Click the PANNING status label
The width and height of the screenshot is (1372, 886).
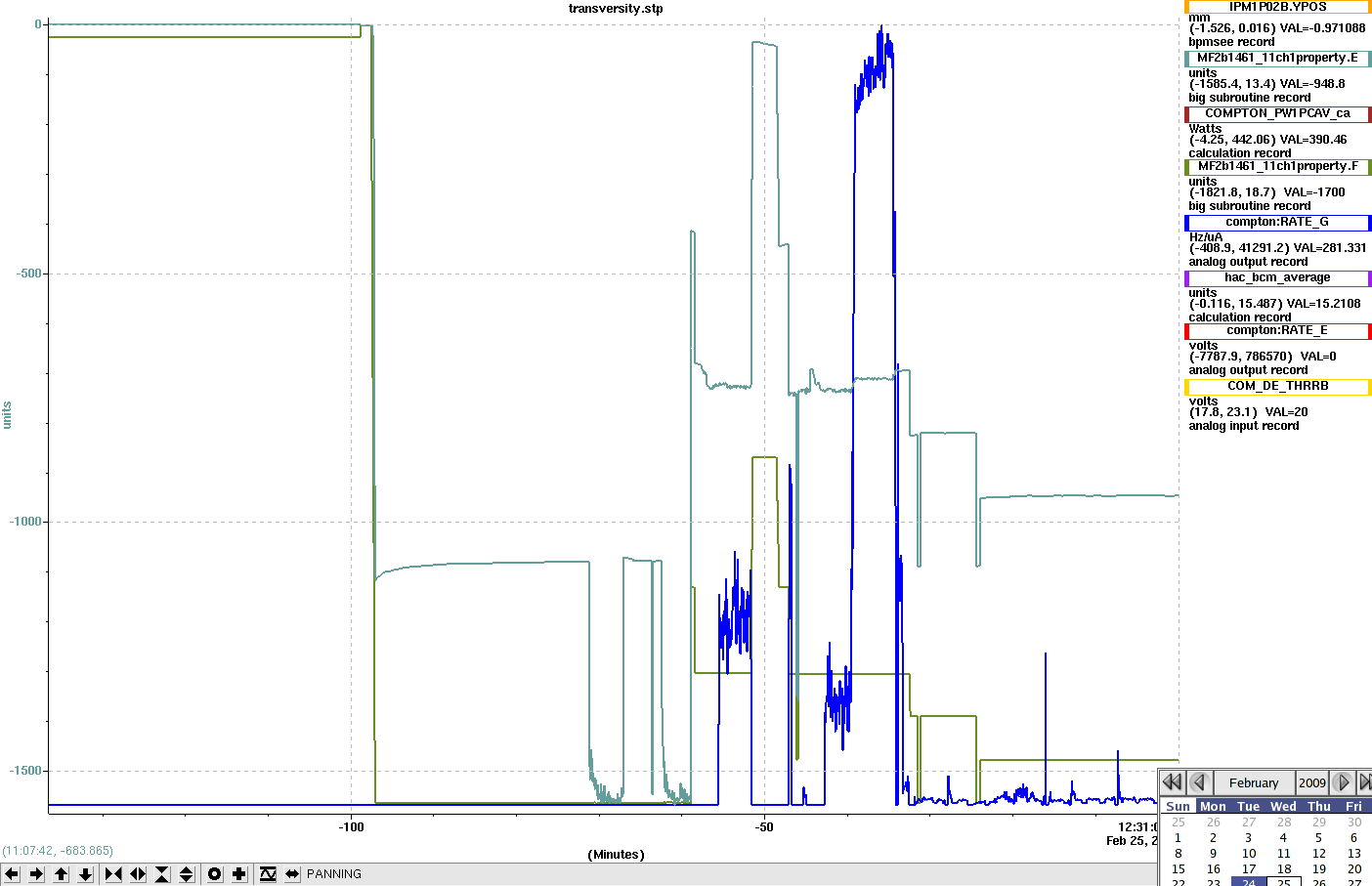coord(334,874)
